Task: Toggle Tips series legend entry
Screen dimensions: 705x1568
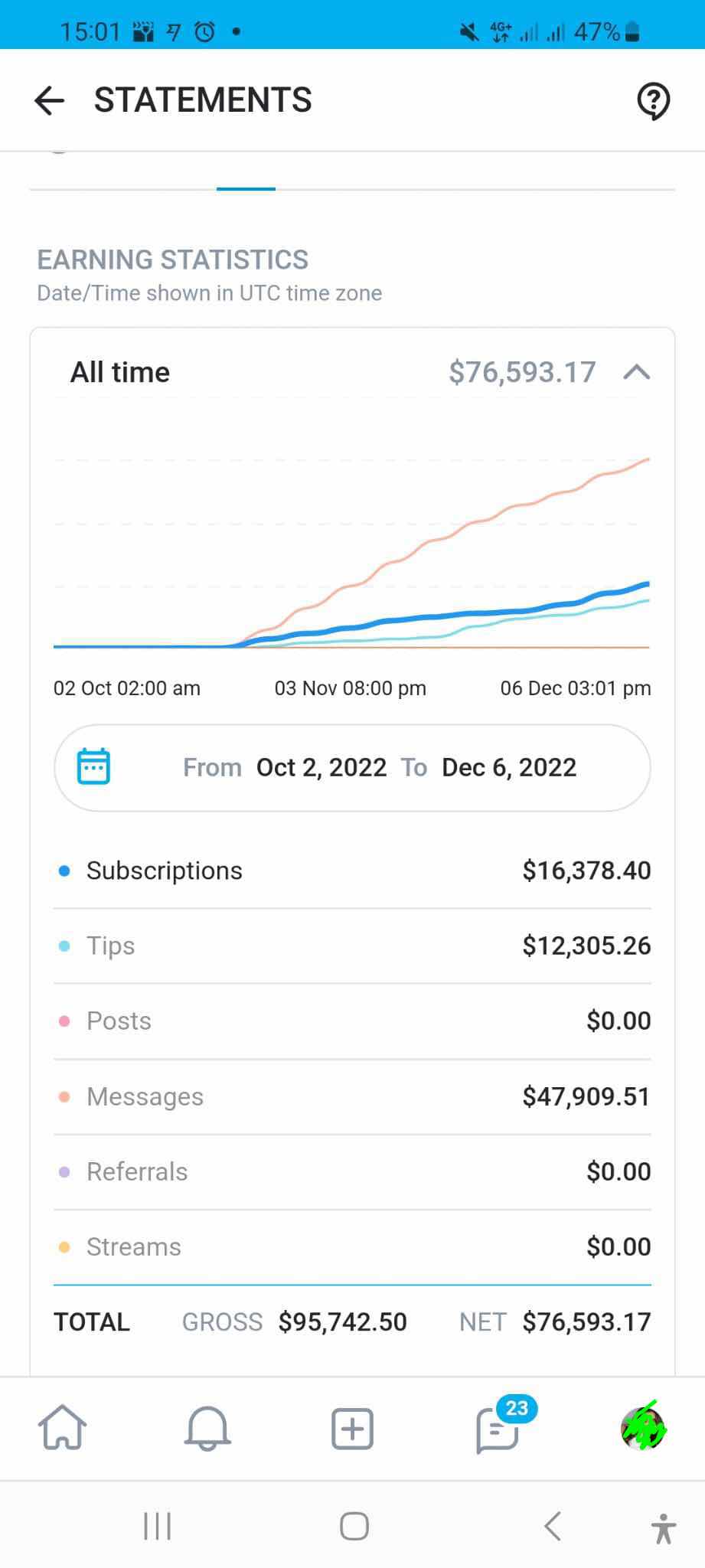Action: coord(352,946)
